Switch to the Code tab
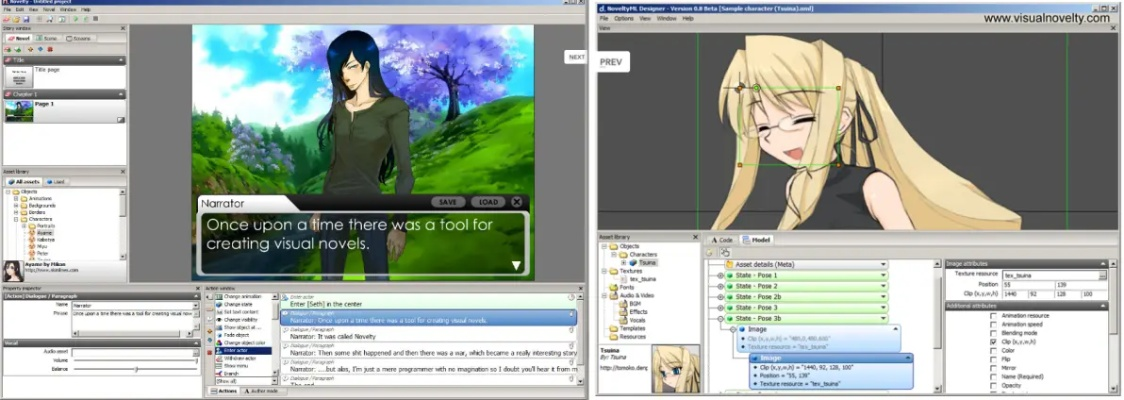The width and height of the screenshot is (1124, 400). click(723, 240)
